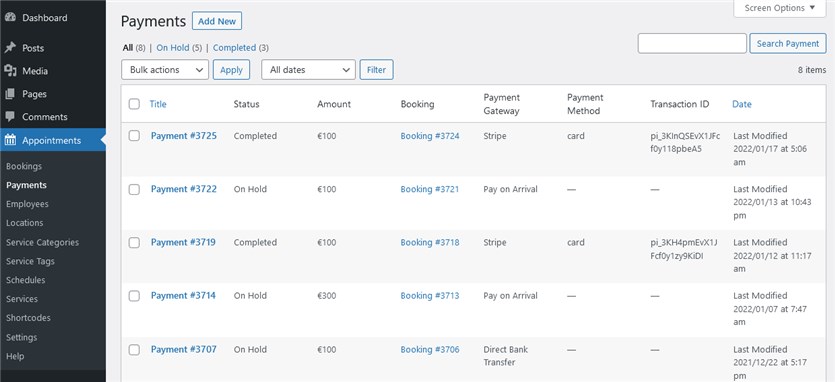Click Direct Bank Transfer gateway text
Image resolution: width=835 pixels, height=382 pixels.
pos(505,356)
